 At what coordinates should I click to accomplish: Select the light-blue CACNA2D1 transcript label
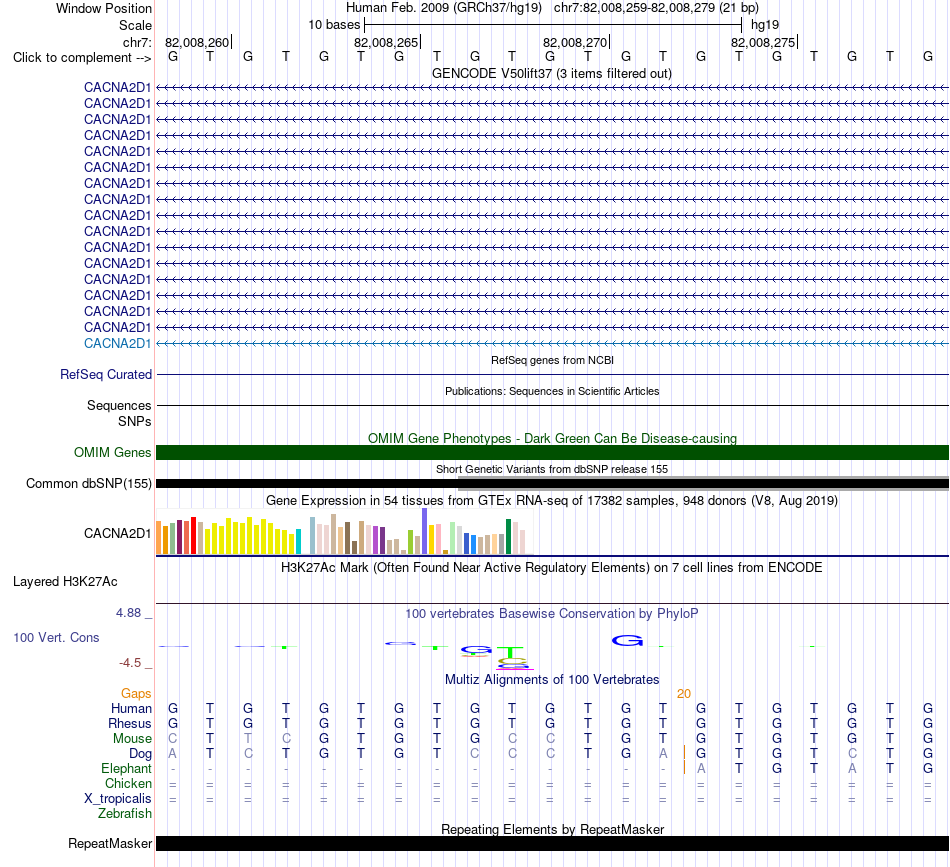point(118,344)
